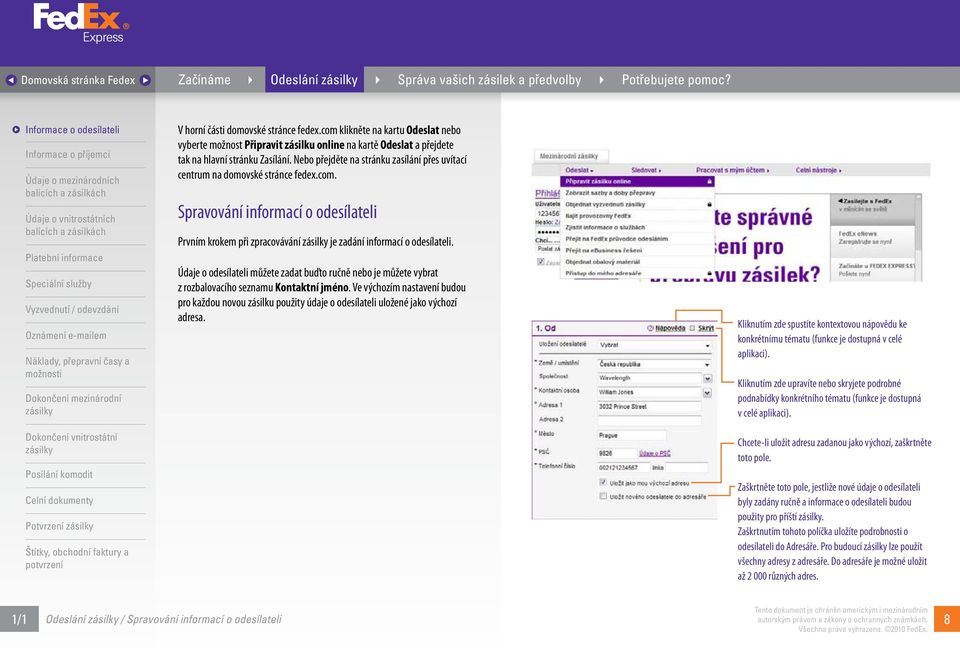Select Objednat vyzvednutí zásilky entry

point(637,205)
